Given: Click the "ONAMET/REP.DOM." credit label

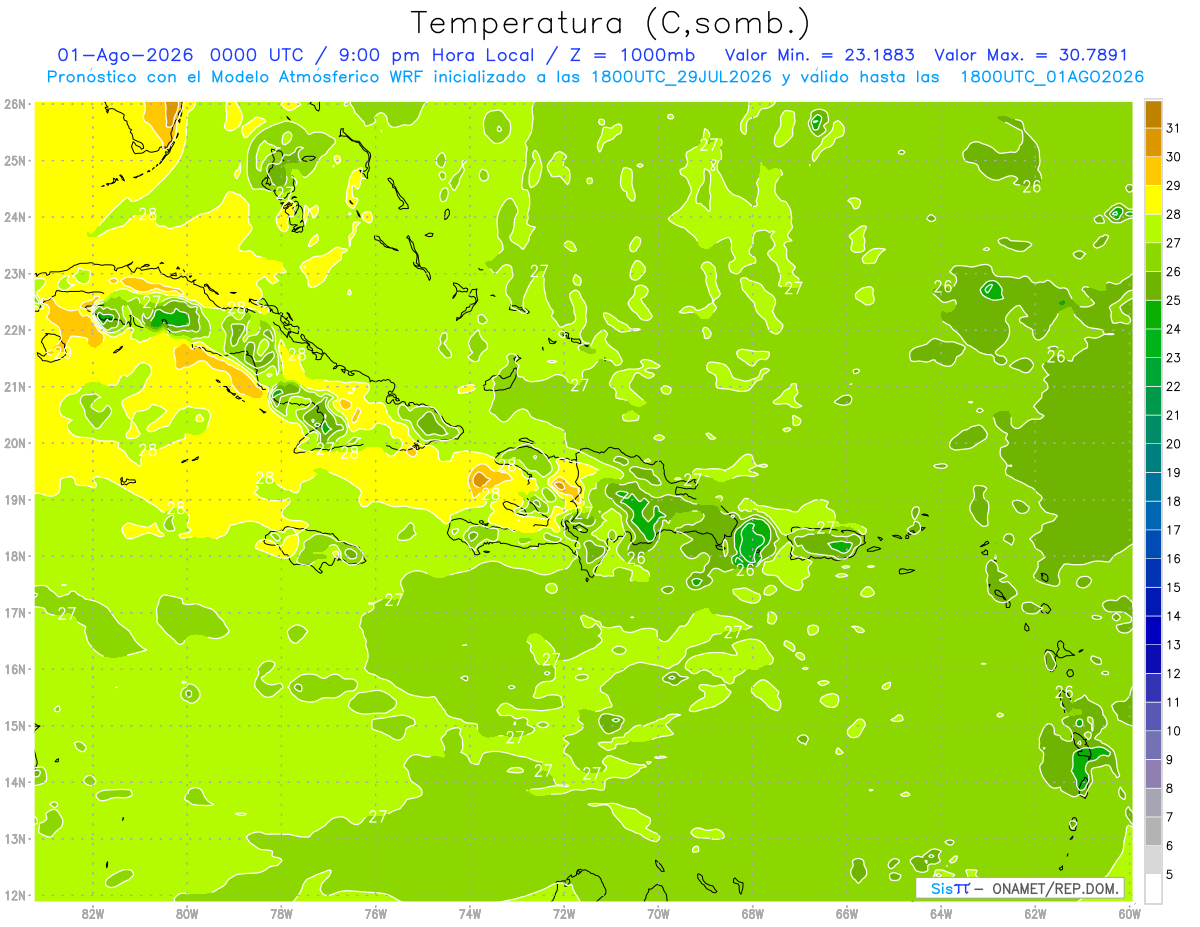Looking at the screenshot, I should pos(1057,888).
